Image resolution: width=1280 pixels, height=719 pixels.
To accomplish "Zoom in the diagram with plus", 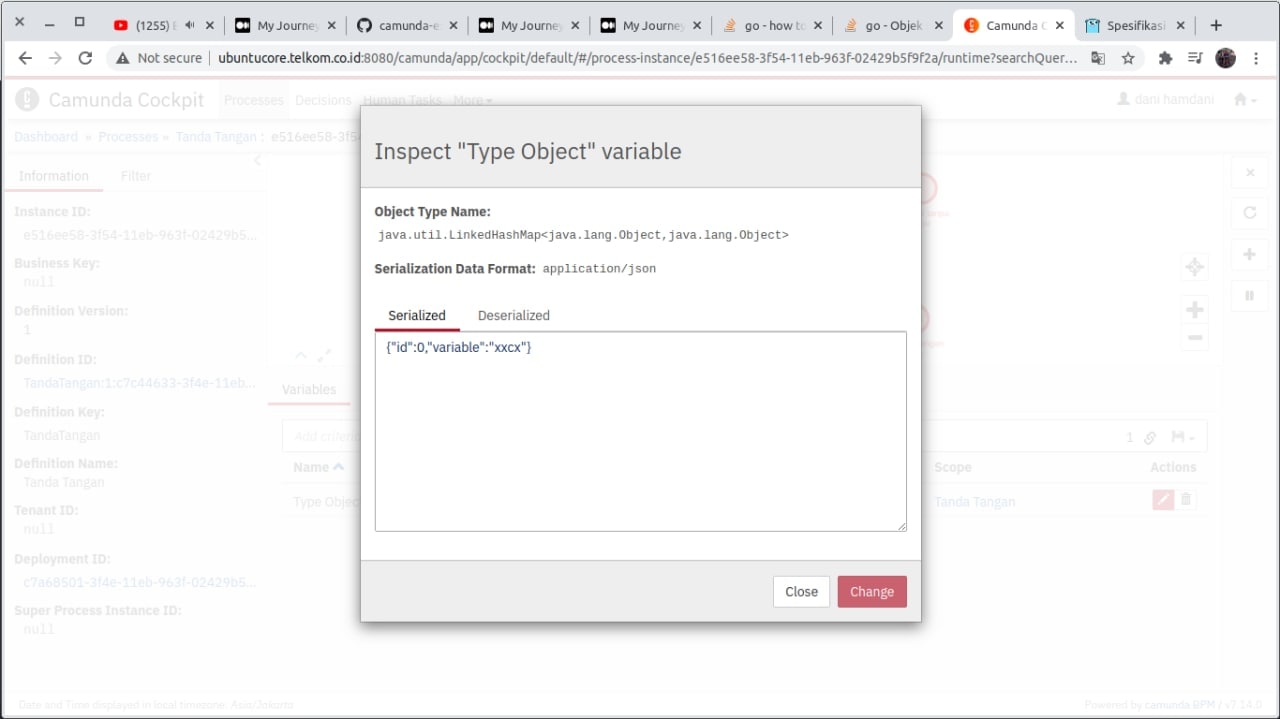I will pyautogui.click(x=1194, y=310).
